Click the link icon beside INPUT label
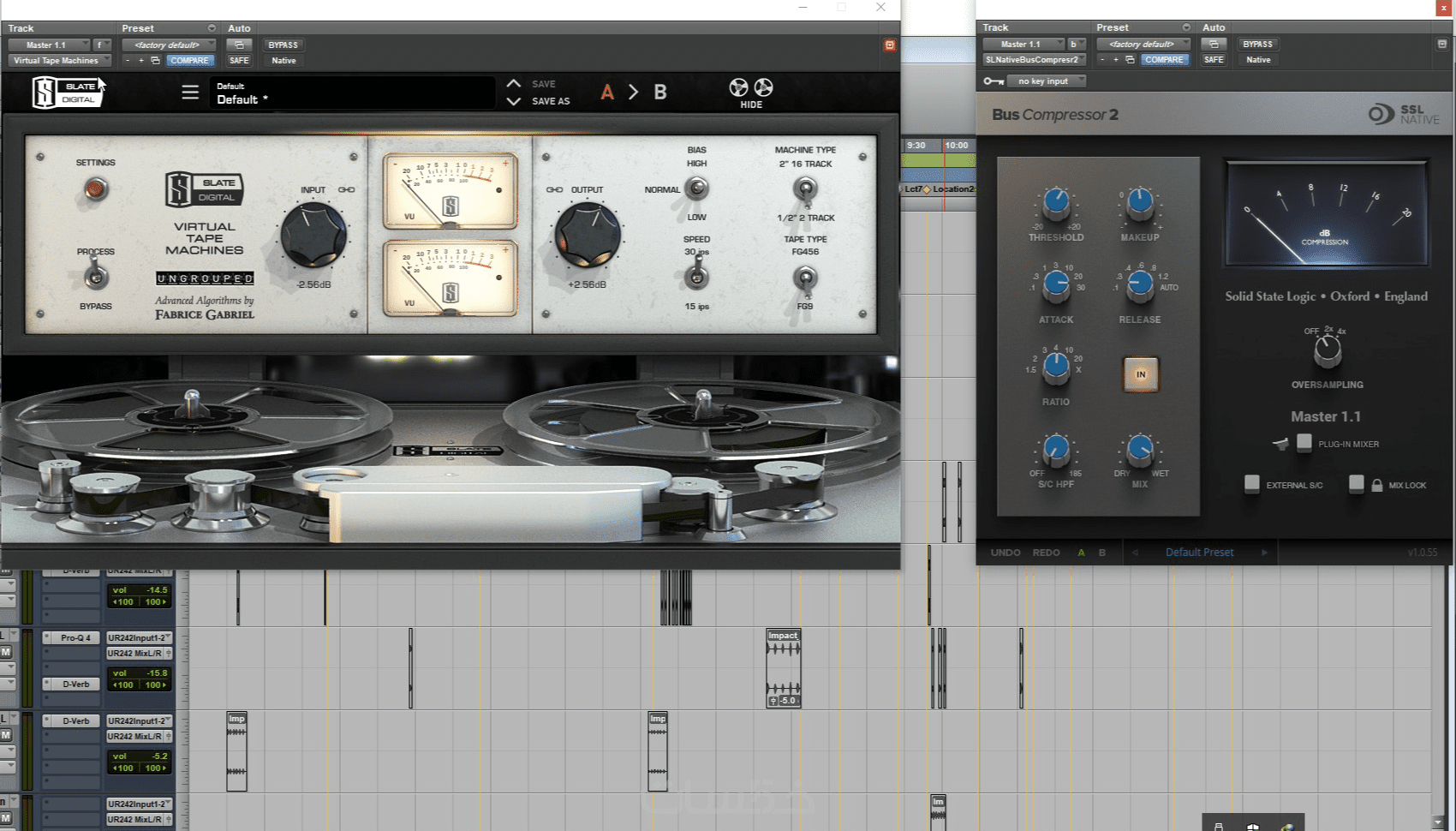Image resolution: width=1456 pixels, height=831 pixels. [346, 190]
